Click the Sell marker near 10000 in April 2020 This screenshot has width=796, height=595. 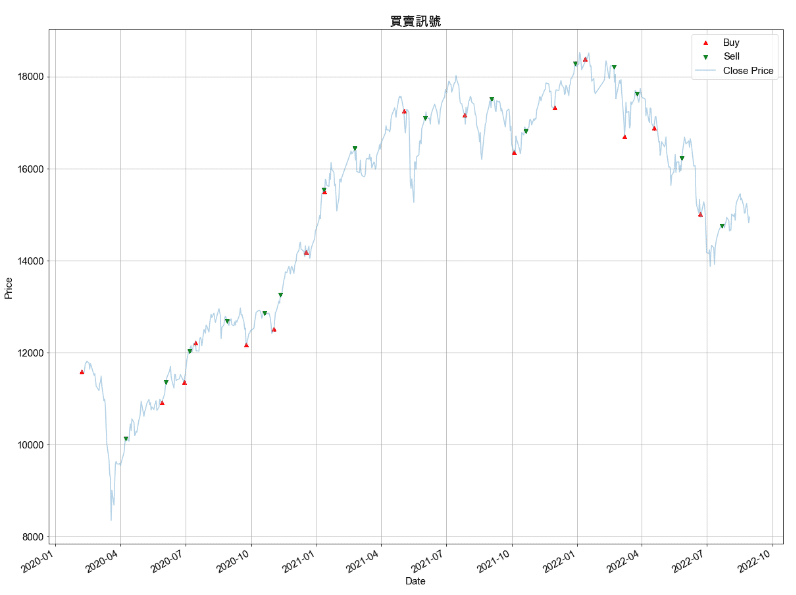pos(126,439)
